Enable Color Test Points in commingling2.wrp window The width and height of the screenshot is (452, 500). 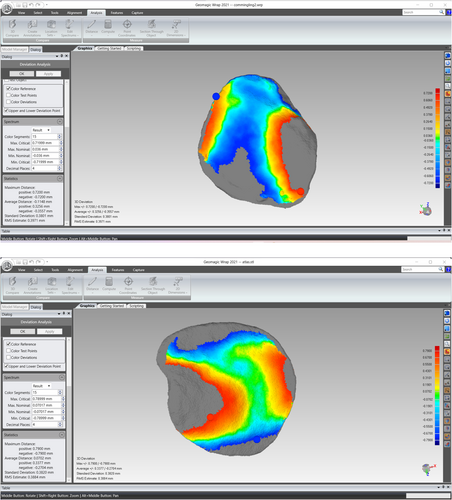tap(8, 95)
